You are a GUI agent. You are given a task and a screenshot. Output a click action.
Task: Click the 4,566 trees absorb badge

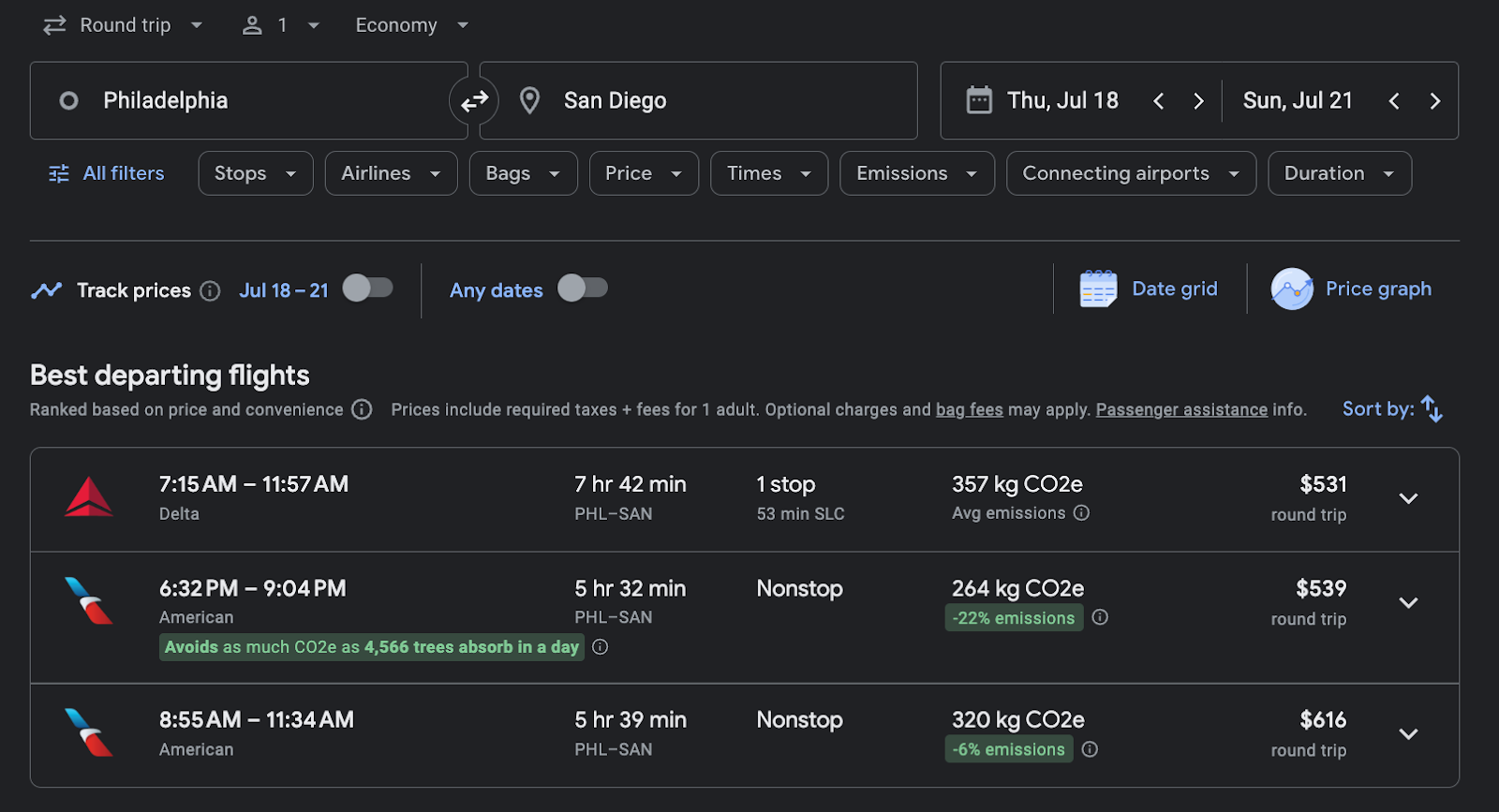[372, 647]
